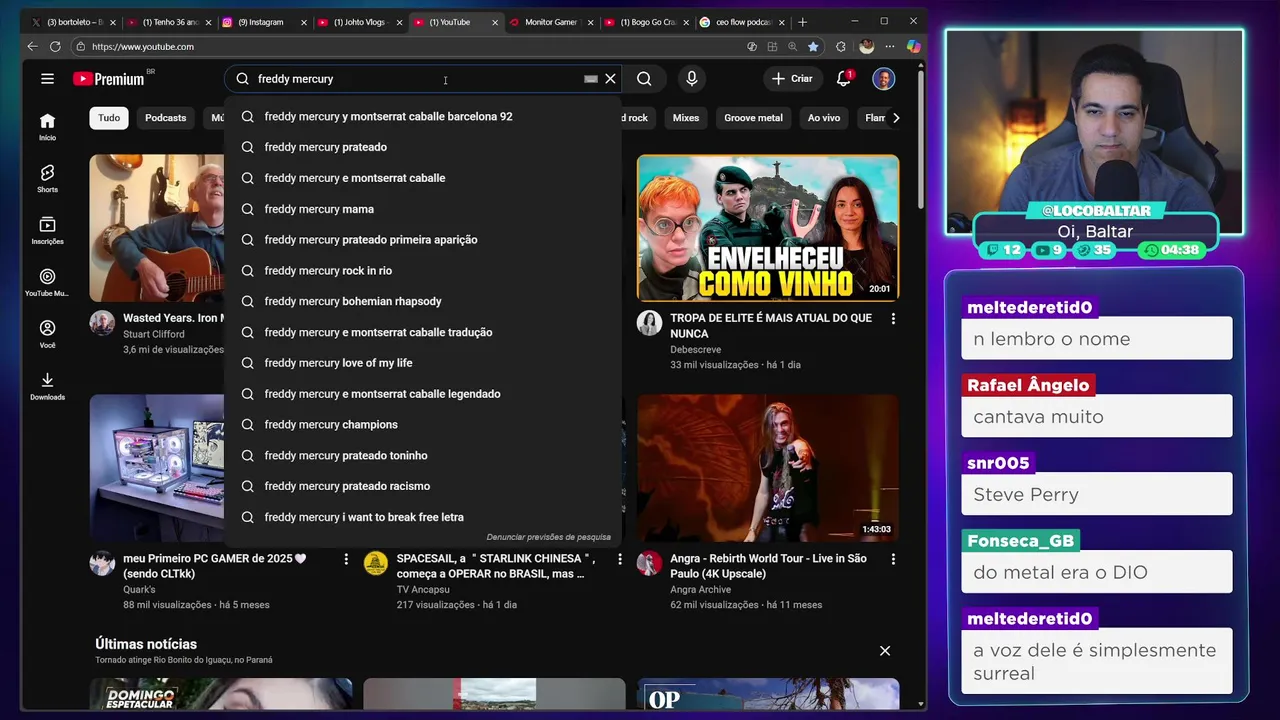The image size is (1280, 720).
Task: Choose suggestion 'freddy mercury prateado primeira aparição'
Action: coord(423,240)
